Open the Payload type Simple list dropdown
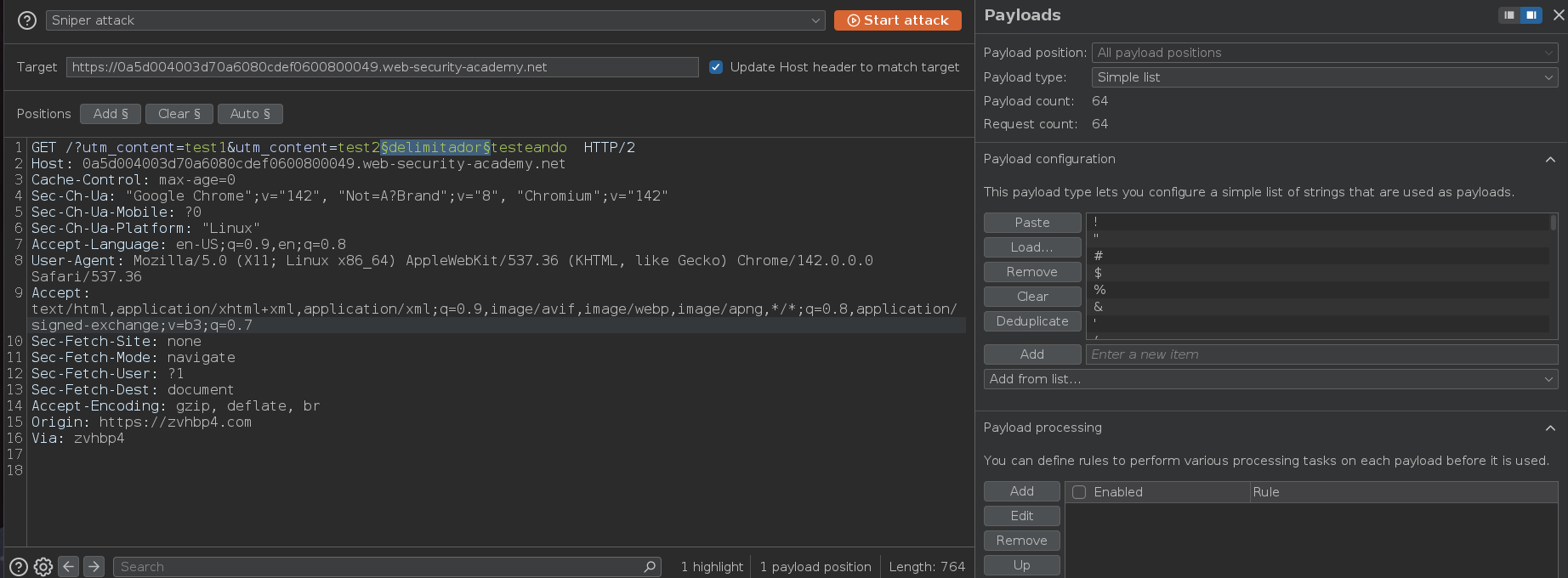The height and width of the screenshot is (578, 1568). pos(1324,77)
